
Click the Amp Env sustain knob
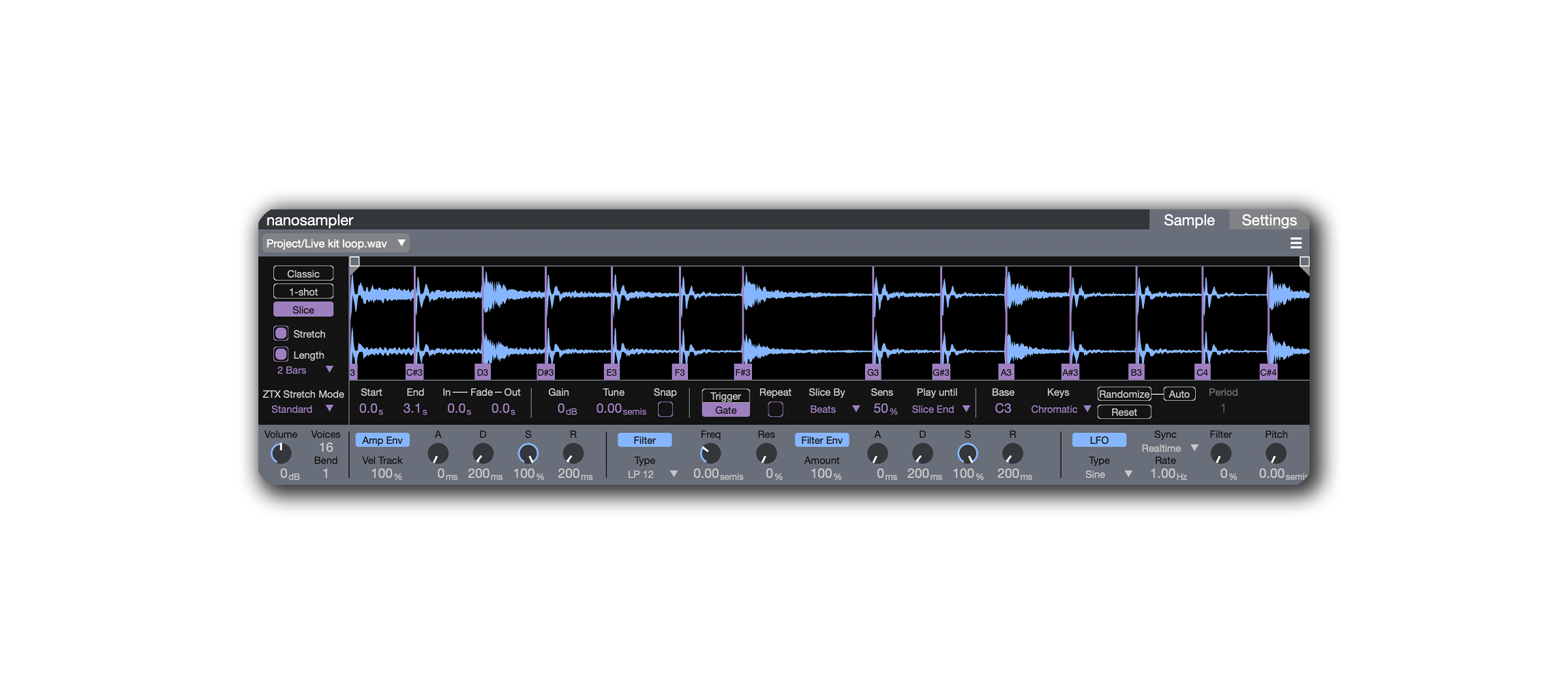click(x=528, y=454)
